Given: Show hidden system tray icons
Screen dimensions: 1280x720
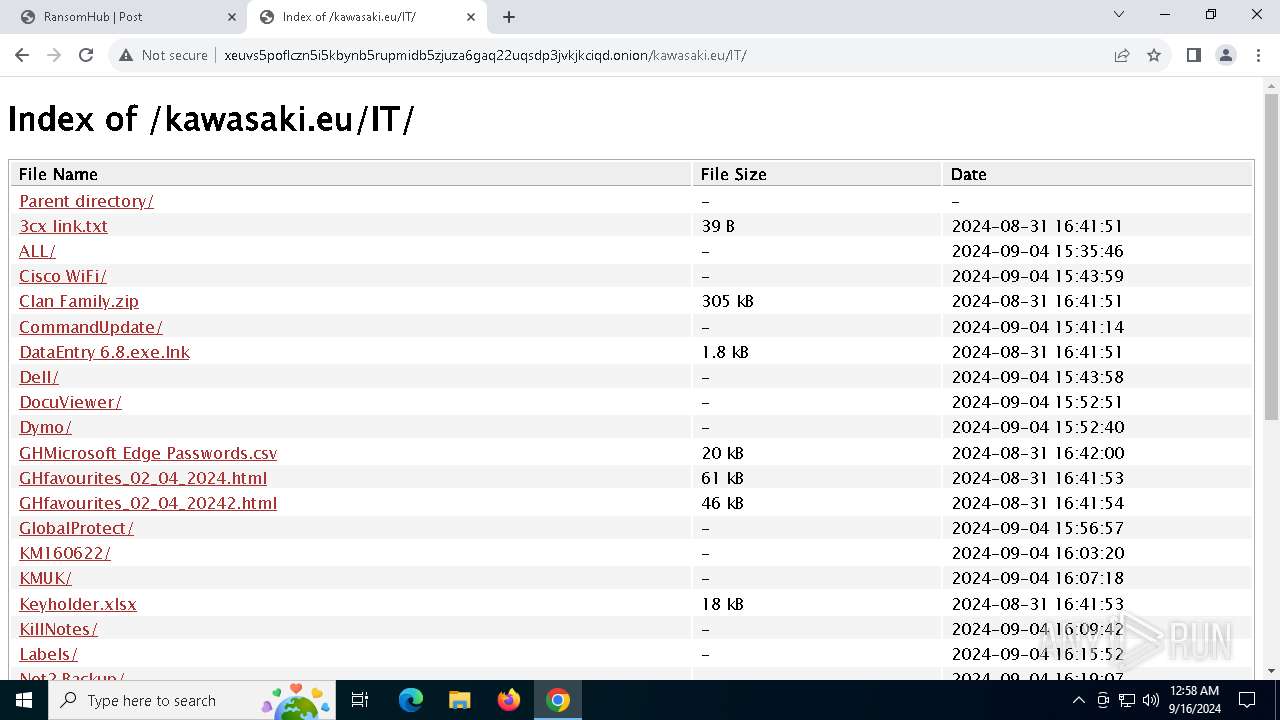Looking at the screenshot, I should [x=1078, y=700].
